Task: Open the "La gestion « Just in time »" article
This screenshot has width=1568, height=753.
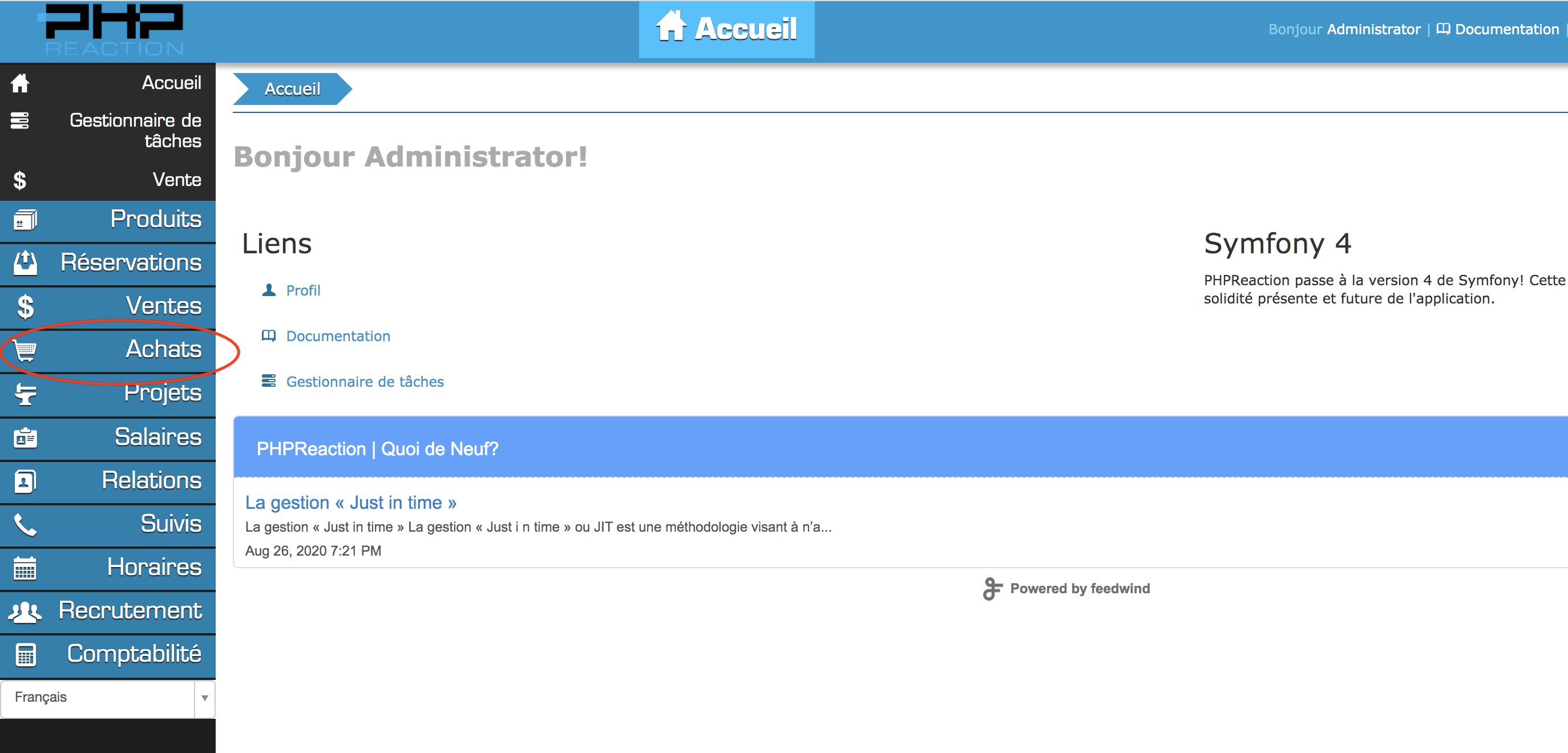Action: tap(350, 502)
